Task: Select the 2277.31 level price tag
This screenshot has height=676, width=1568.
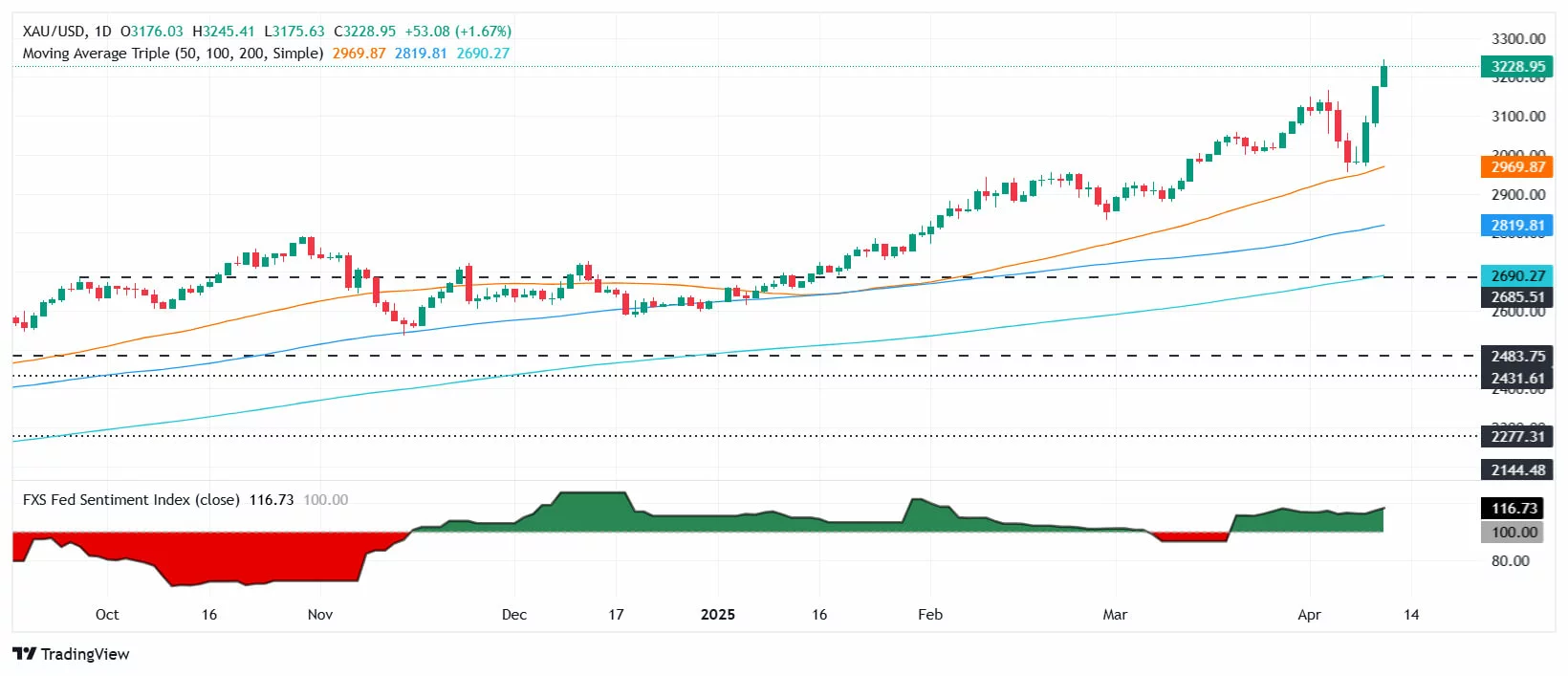Action: [x=1516, y=436]
